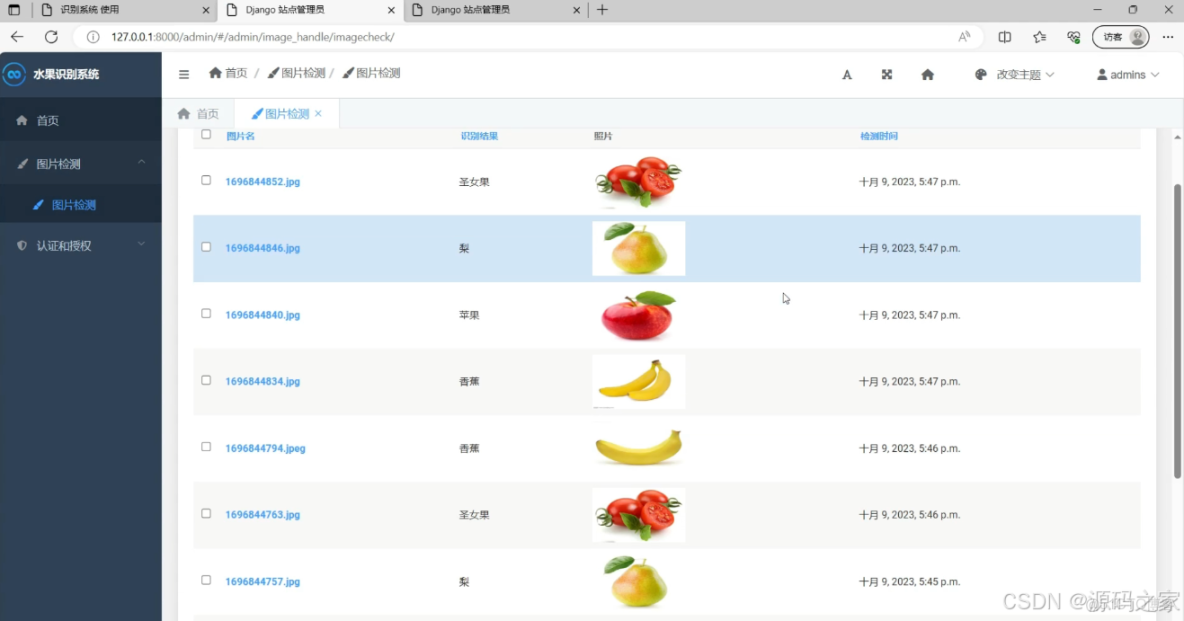Check the checkbox for 1696844834.jpg row

[x=206, y=380]
